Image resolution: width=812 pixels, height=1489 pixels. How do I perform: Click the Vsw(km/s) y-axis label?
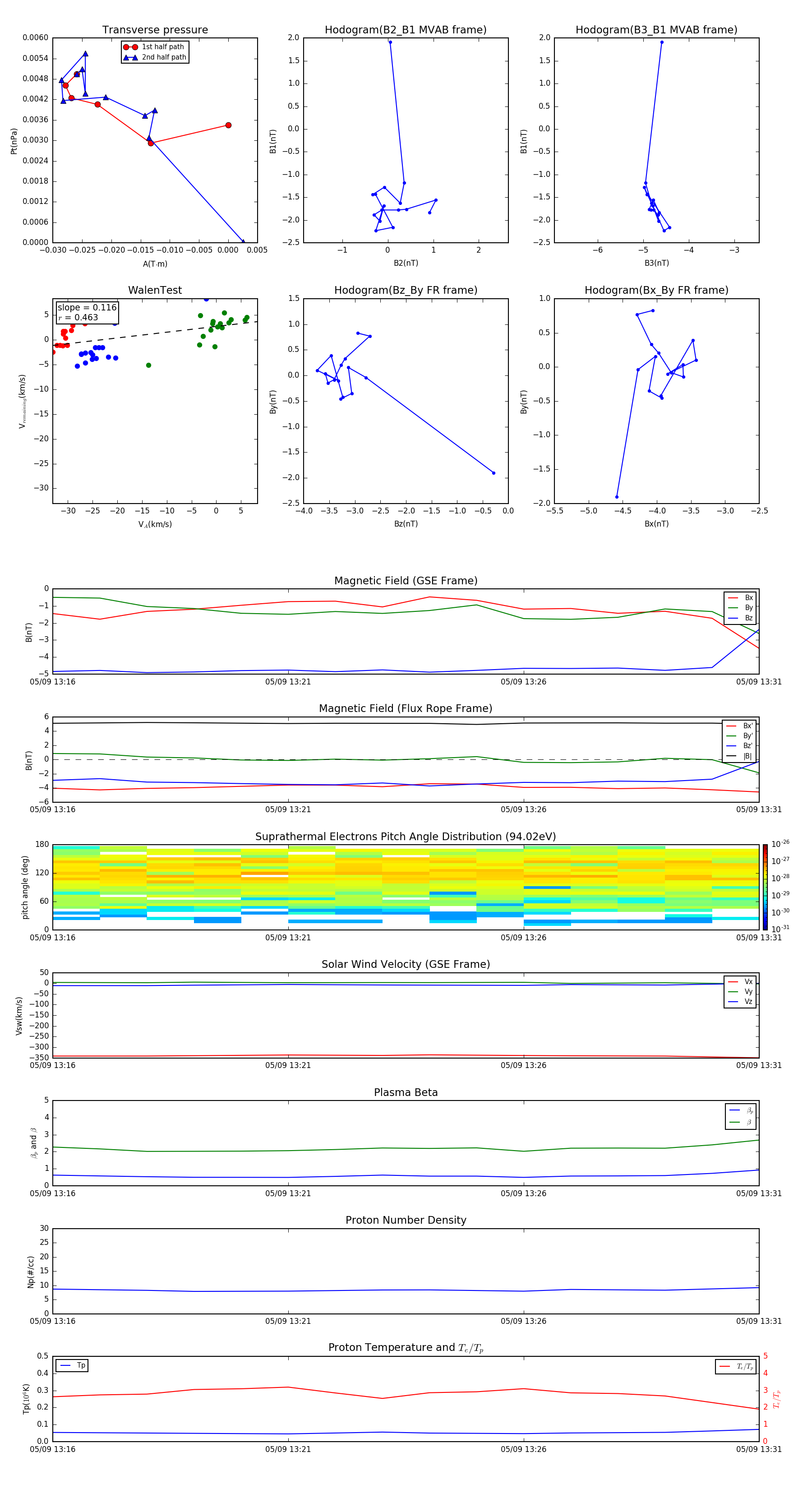pos(18,1016)
